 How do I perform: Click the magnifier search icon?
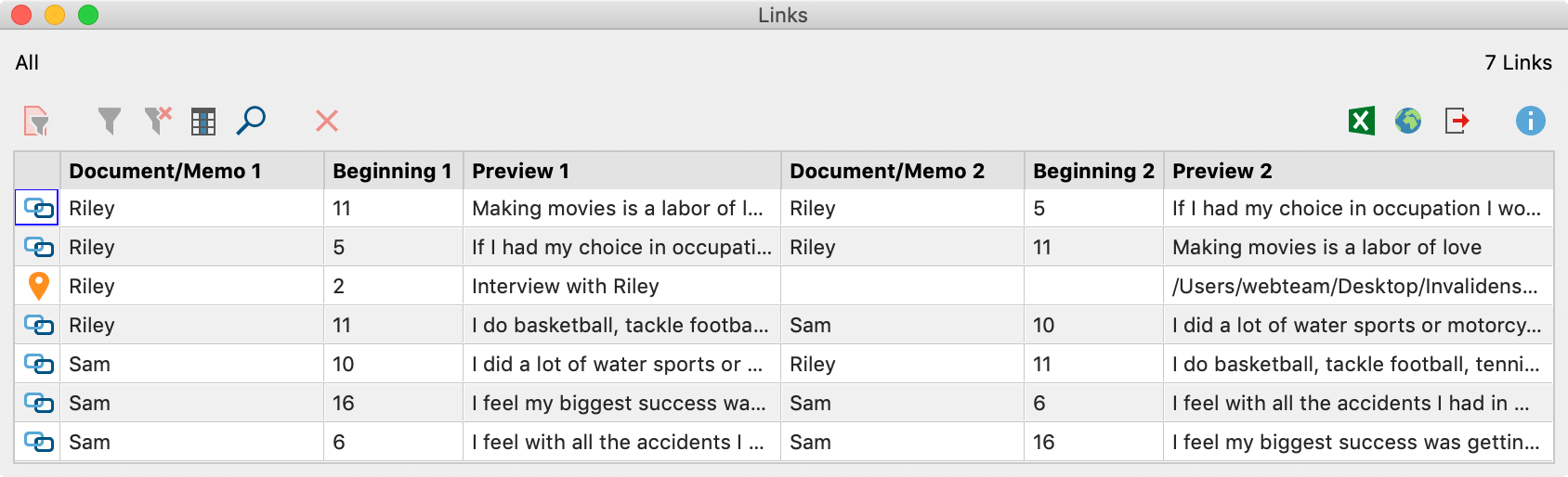pyautogui.click(x=251, y=121)
